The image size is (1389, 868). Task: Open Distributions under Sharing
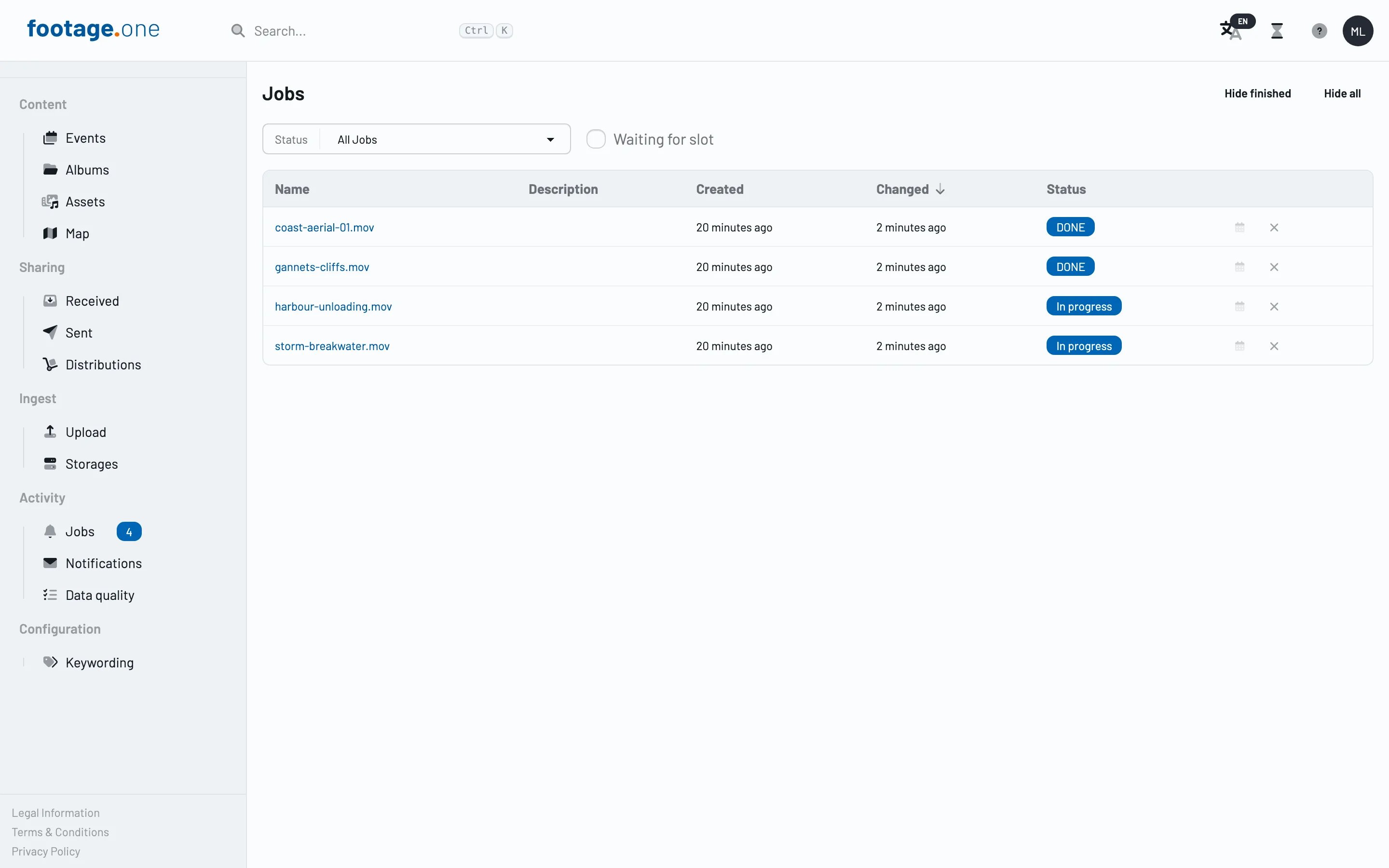(x=92, y=365)
